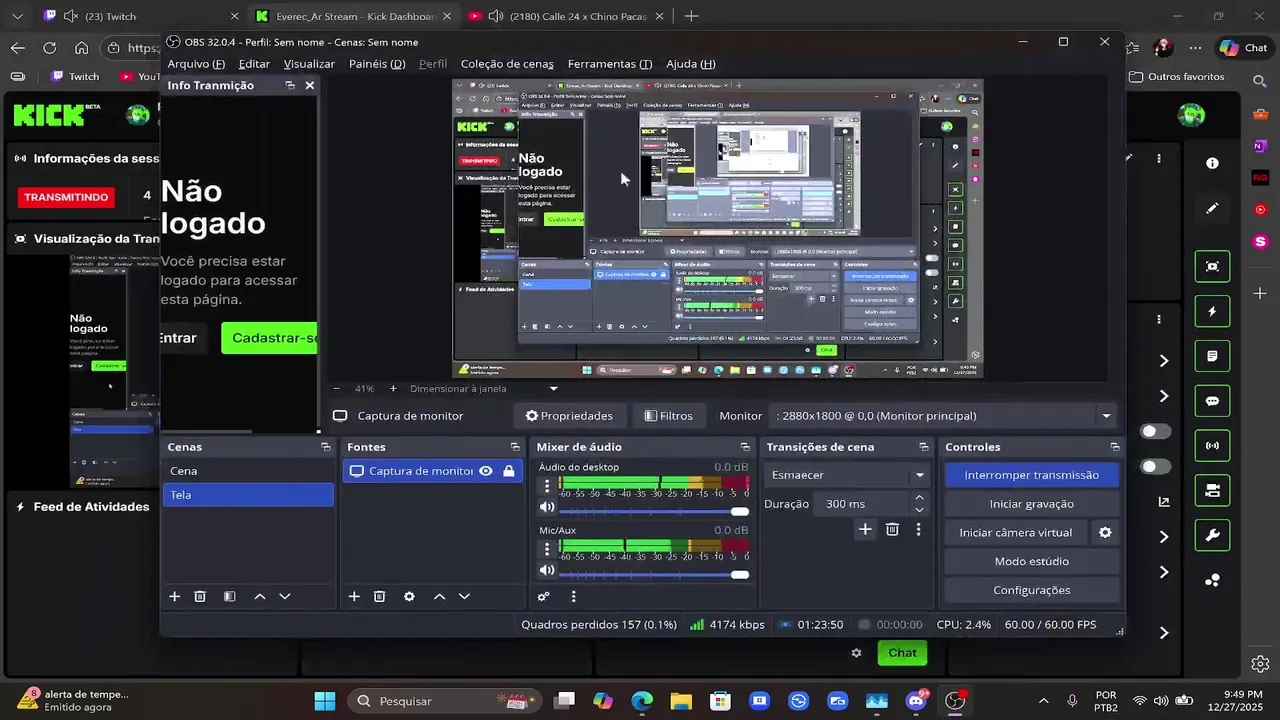This screenshot has width=1280, height=720.
Task: Open audio mixer bottom three-dot menu
Action: point(573,596)
